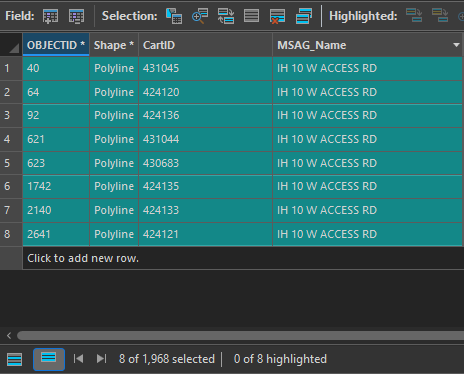The image size is (464, 374).
Task: Select row header 4
Action: 11,139
